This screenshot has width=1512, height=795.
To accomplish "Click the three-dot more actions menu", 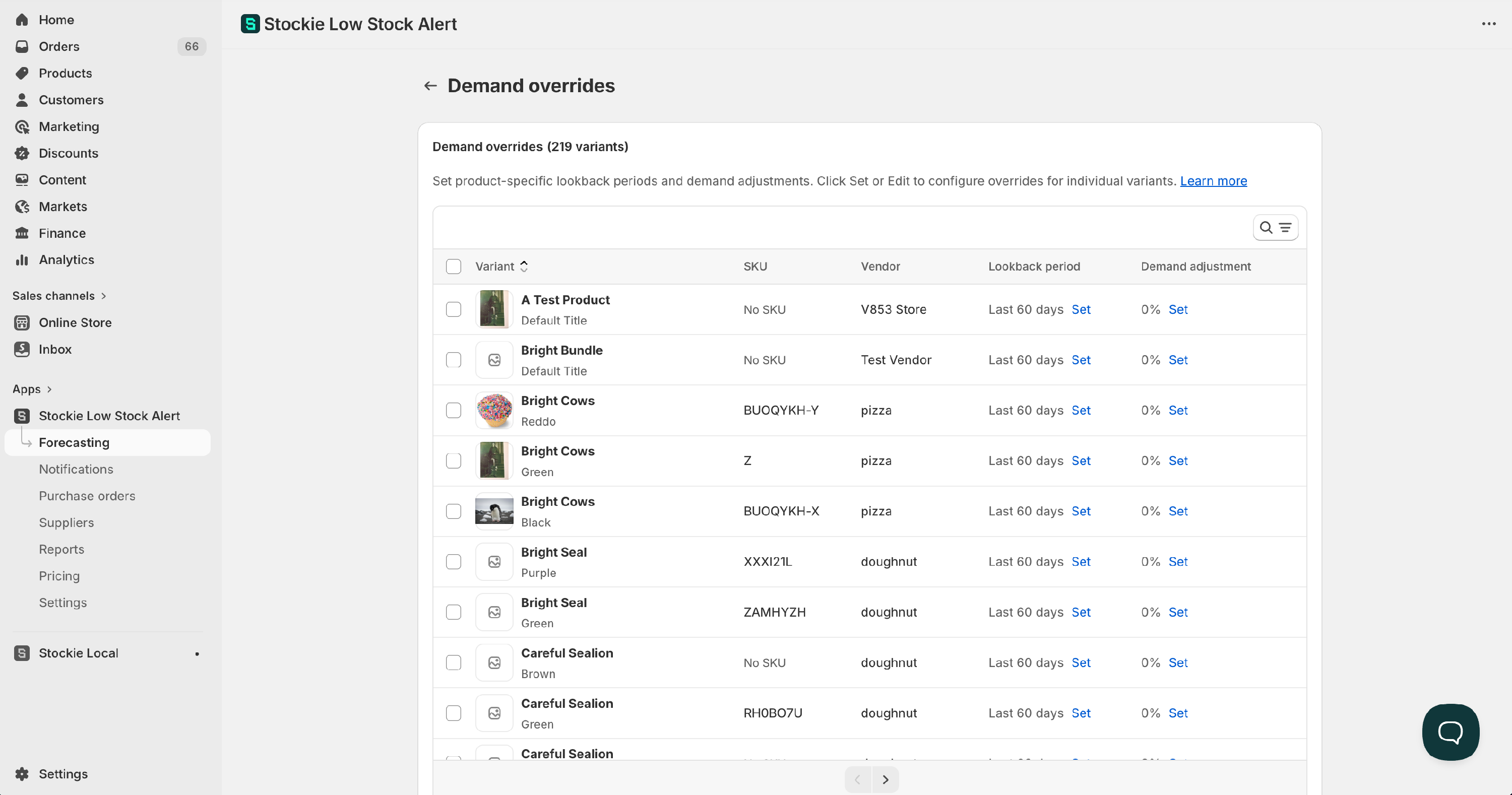I will coord(1488,24).
